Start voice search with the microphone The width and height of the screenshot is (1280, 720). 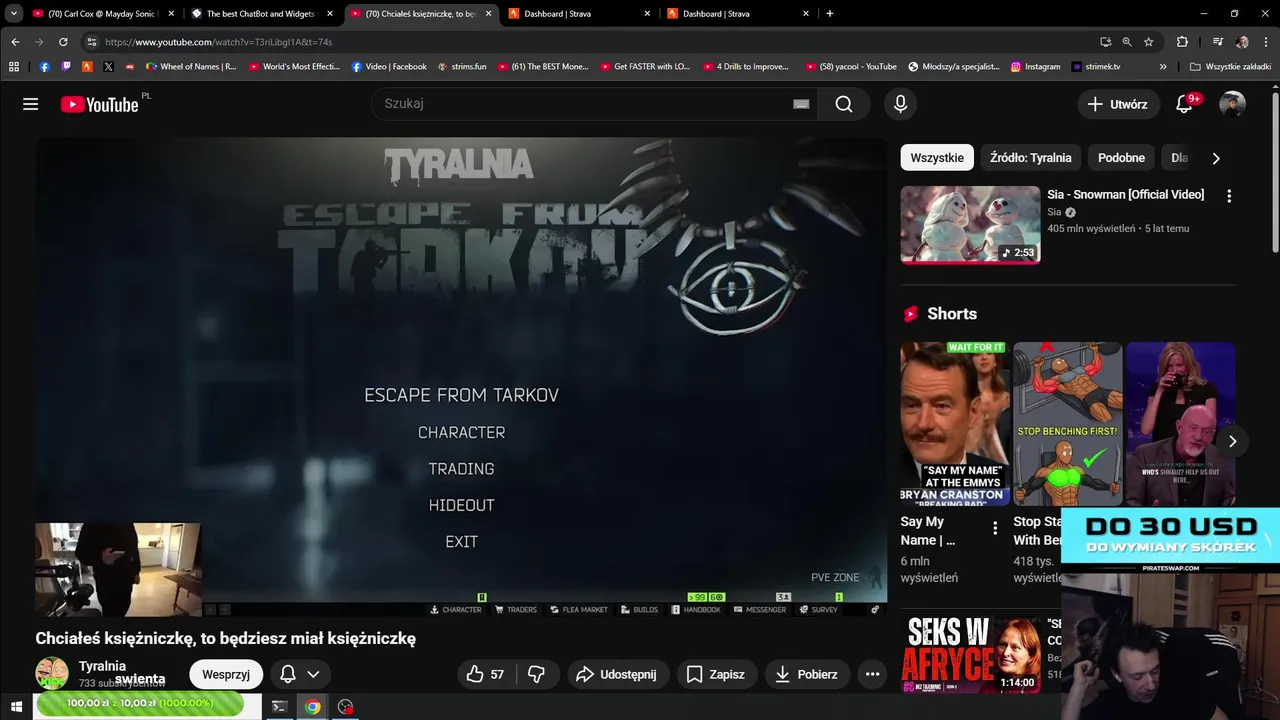click(900, 104)
